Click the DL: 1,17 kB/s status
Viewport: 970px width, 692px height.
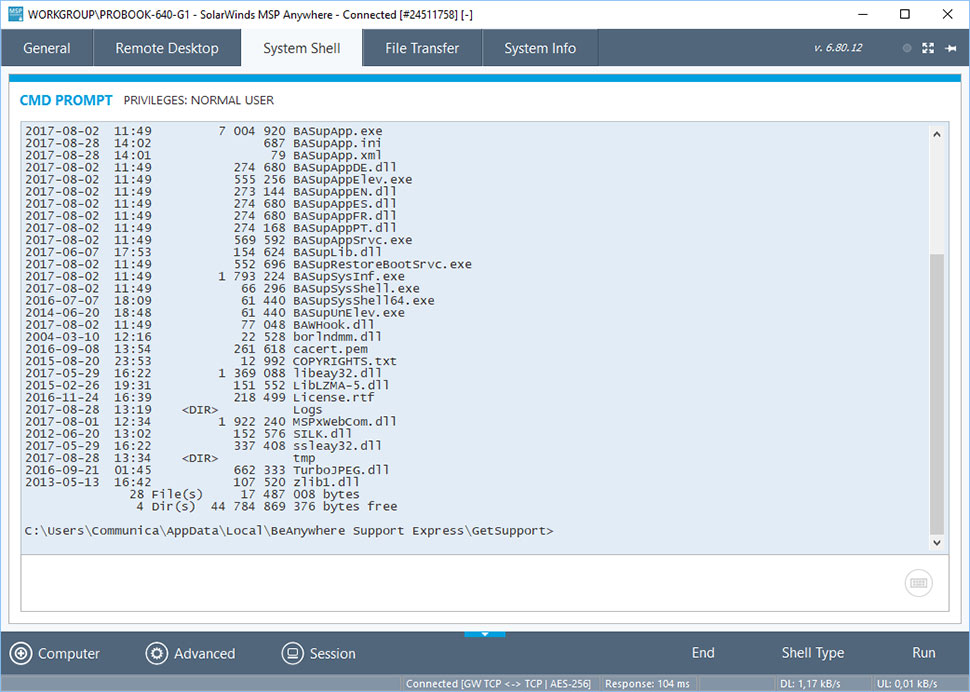click(810, 683)
